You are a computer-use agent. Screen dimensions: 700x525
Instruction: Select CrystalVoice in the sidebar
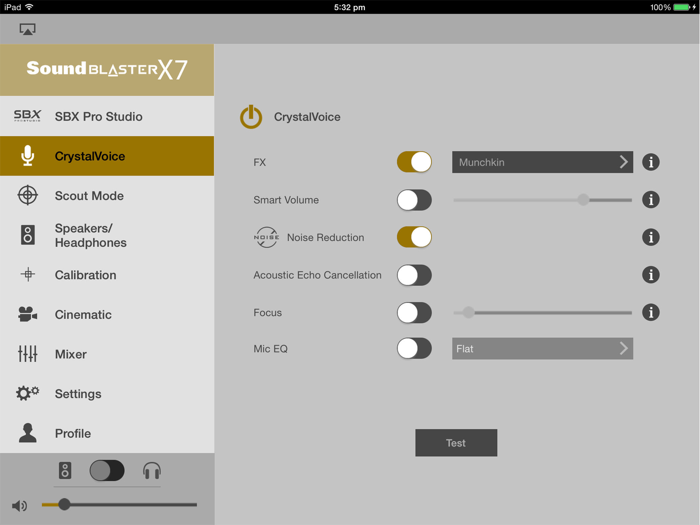[x=107, y=156]
